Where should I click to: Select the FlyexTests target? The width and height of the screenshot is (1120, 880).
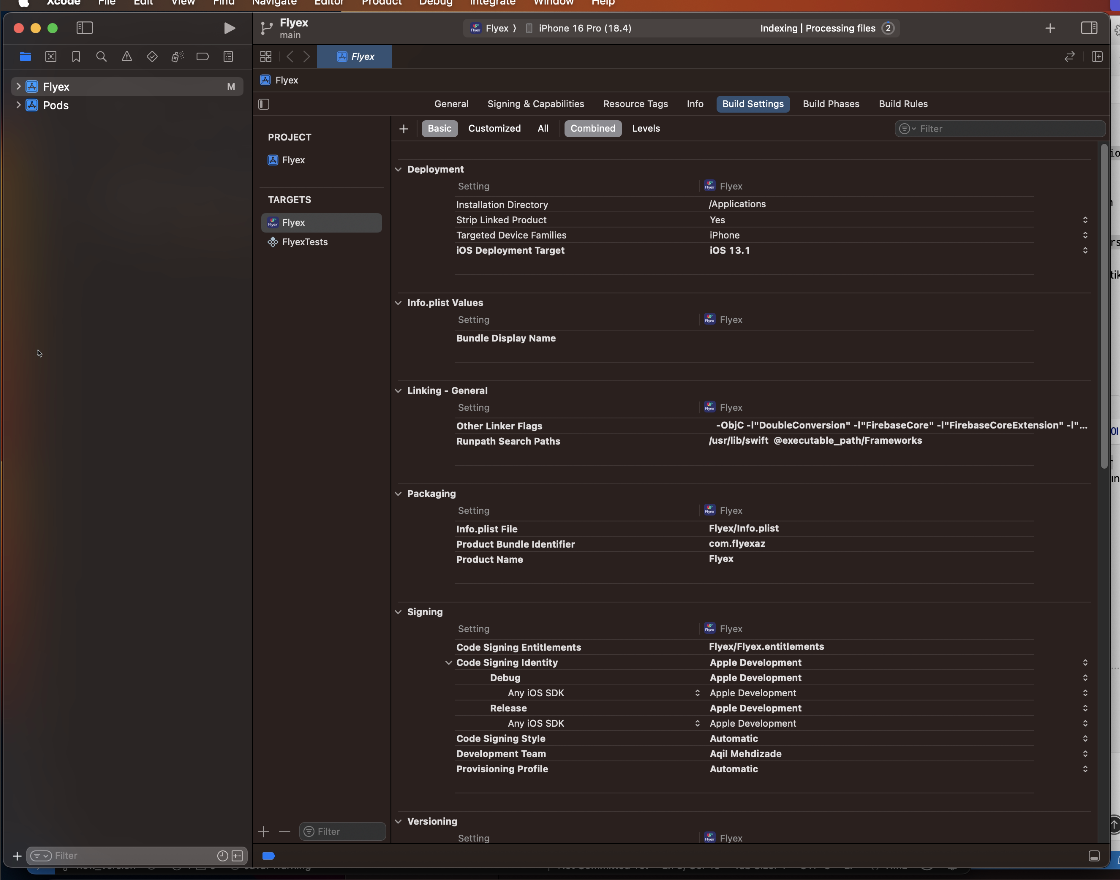(304, 242)
